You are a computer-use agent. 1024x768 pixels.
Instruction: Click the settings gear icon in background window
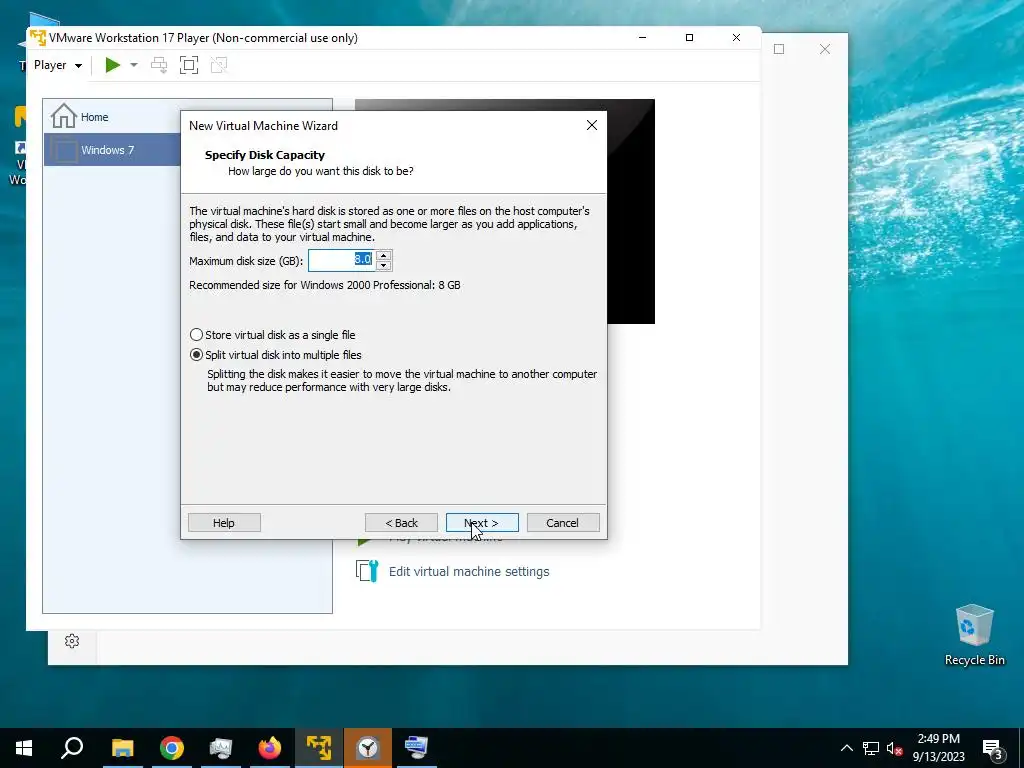pos(72,641)
